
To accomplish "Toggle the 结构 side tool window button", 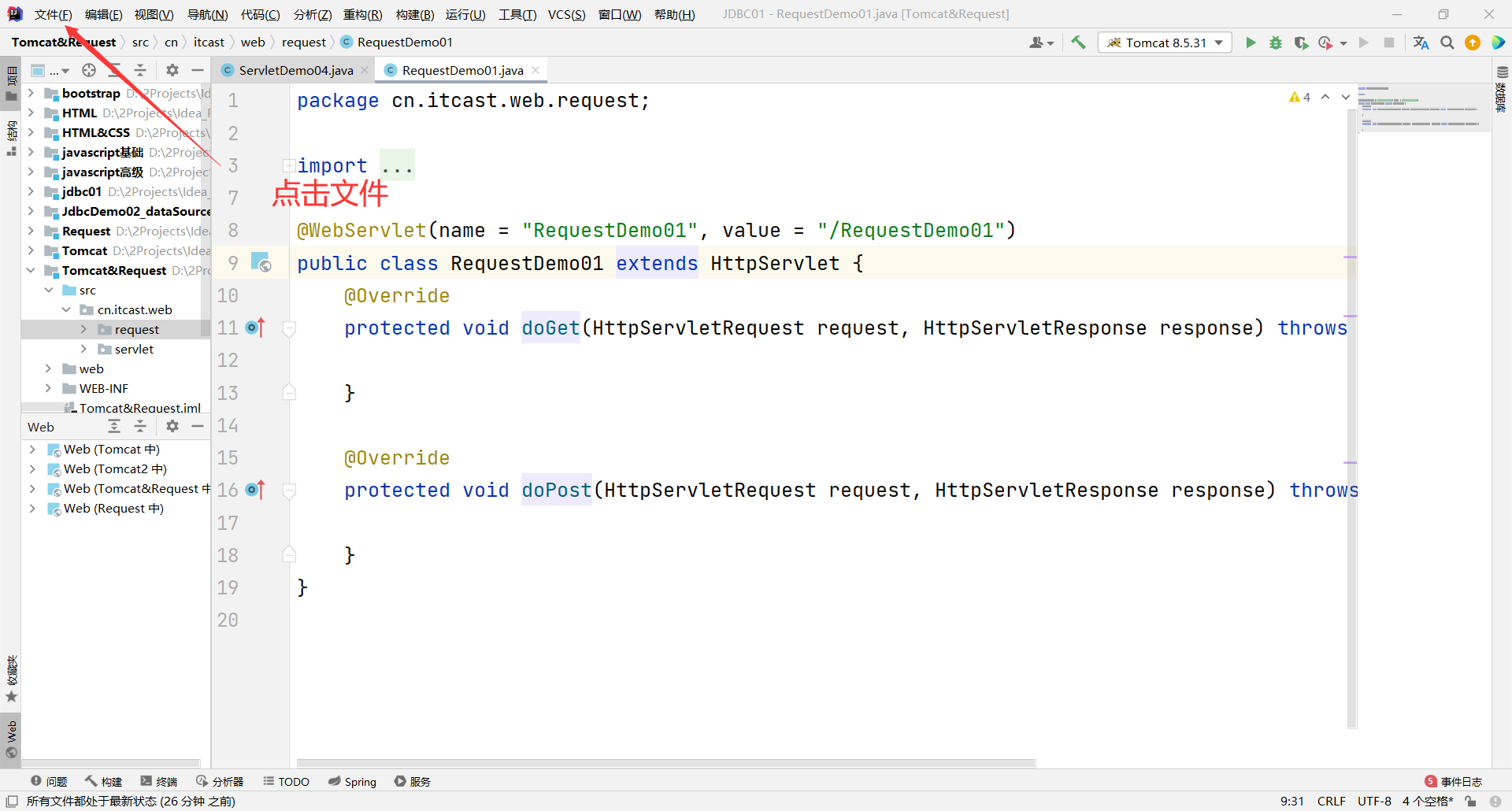I will point(11,138).
